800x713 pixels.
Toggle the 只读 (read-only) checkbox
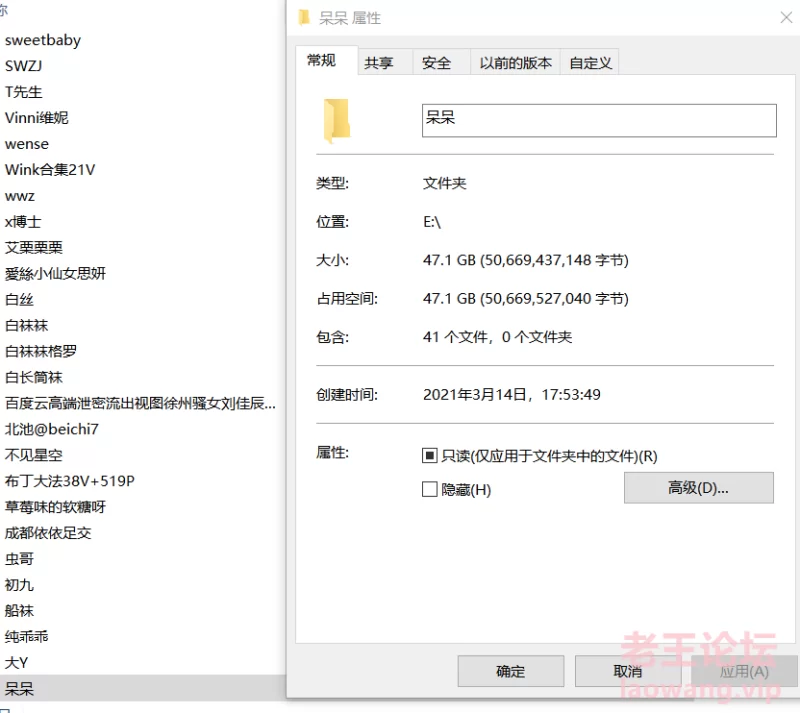pyautogui.click(x=430, y=455)
